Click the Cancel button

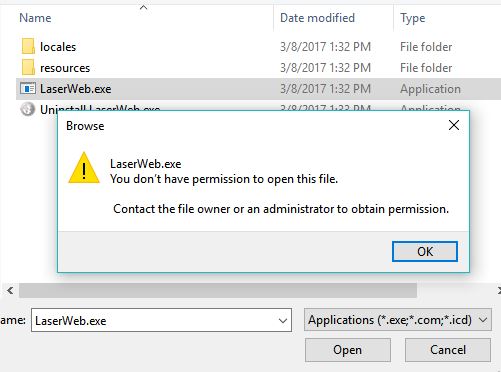[448, 350]
